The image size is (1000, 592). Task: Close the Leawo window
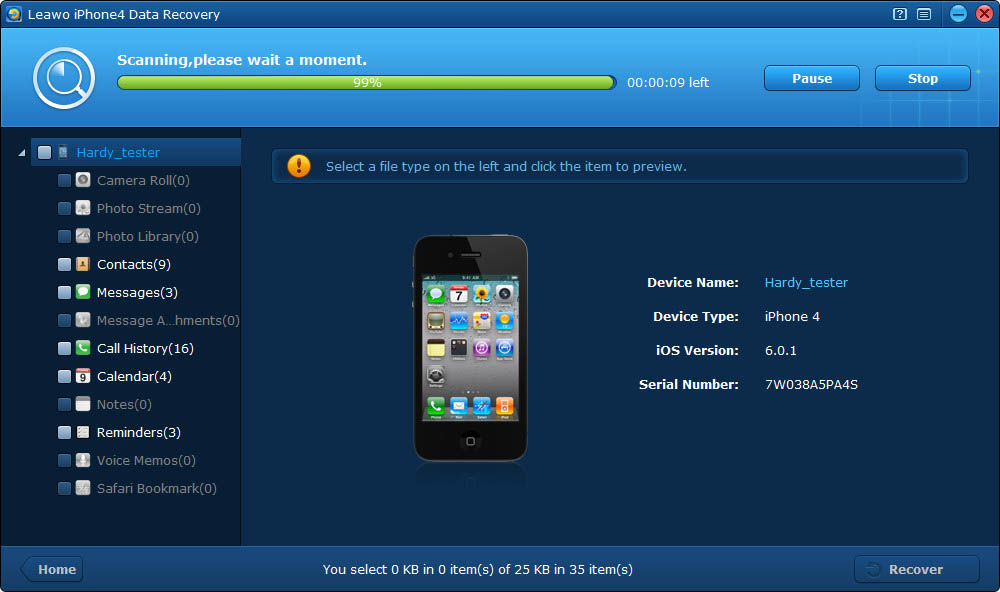click(x=985, y=14)
